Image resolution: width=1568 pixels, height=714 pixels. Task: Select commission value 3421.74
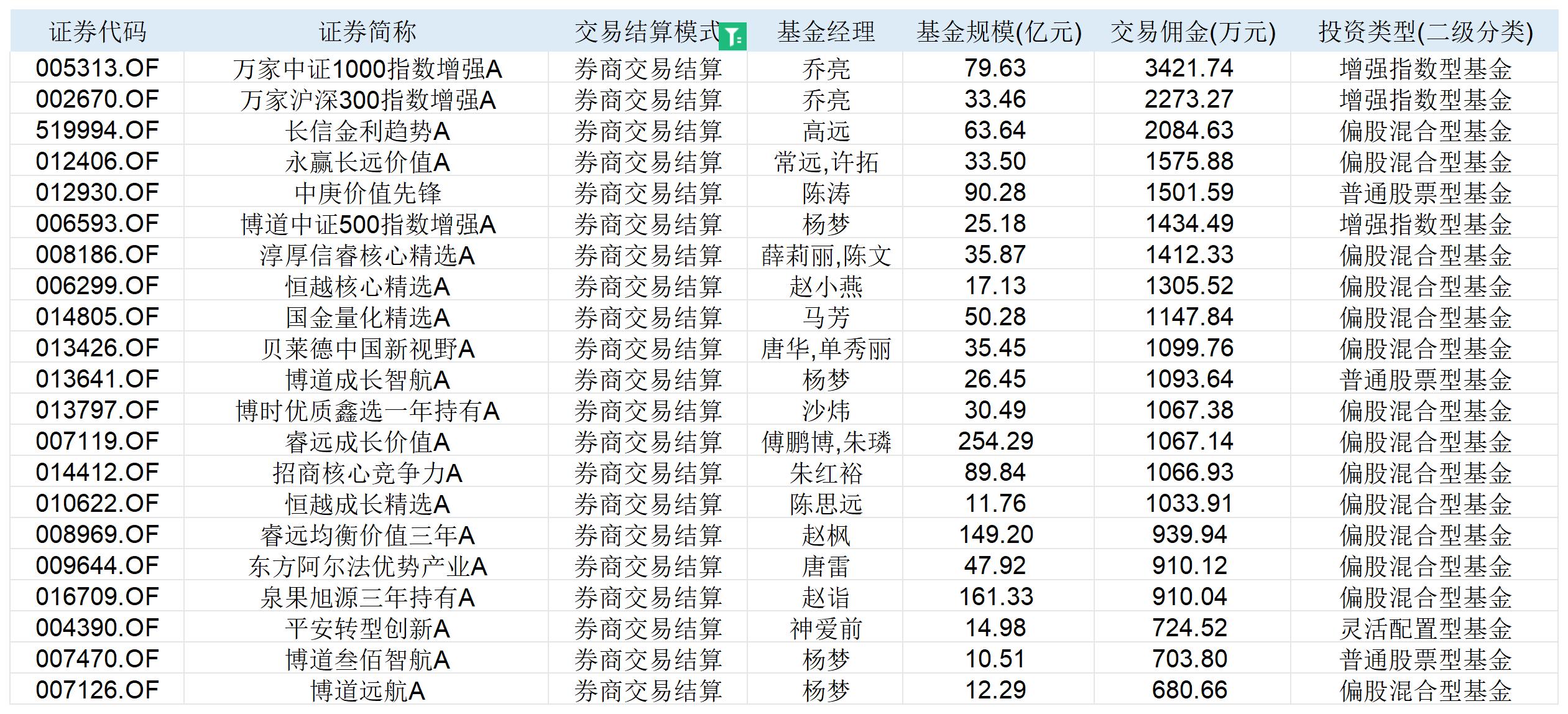[x=1189, y=68]
